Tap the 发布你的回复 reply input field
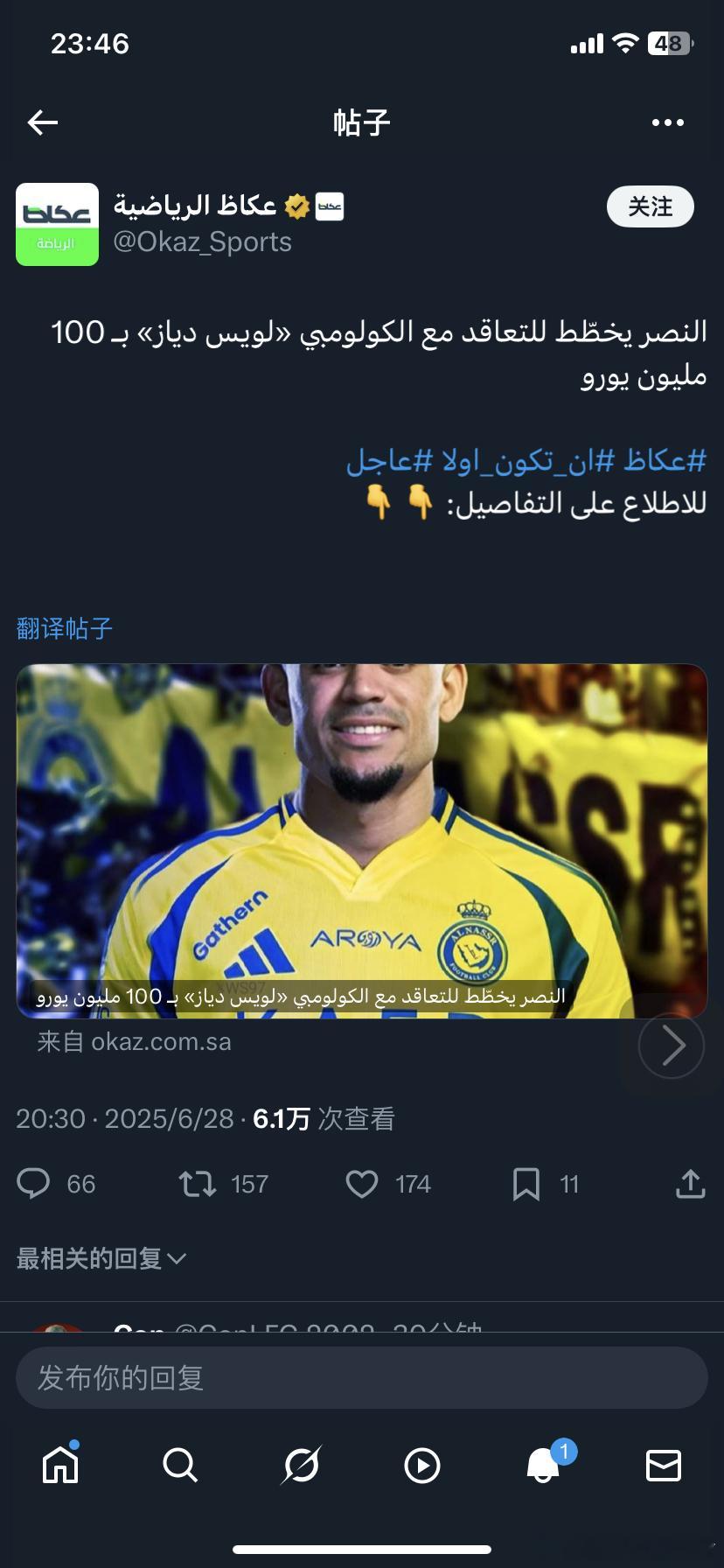 [362, 1377]
